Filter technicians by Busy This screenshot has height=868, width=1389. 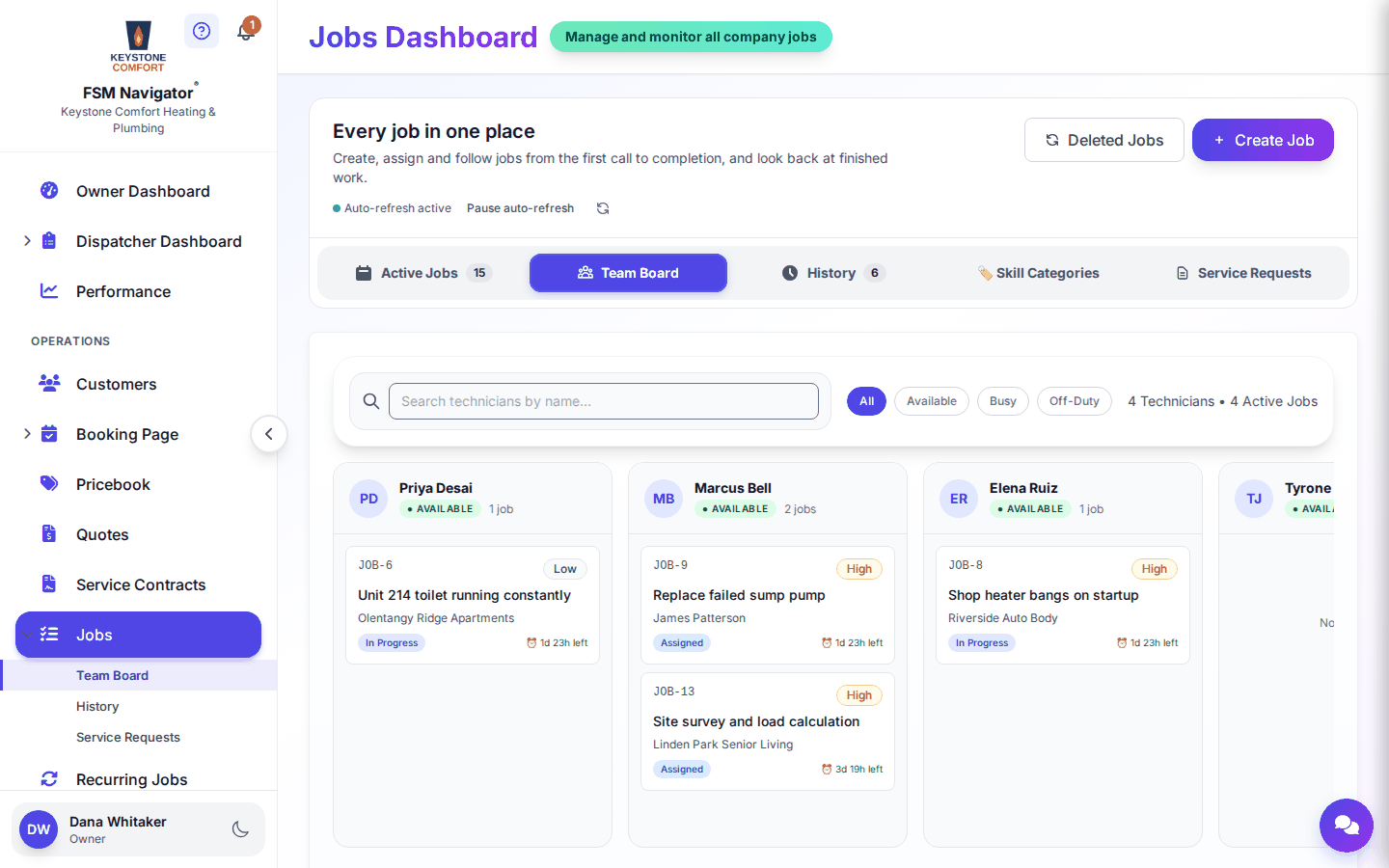coord(1003,401)
